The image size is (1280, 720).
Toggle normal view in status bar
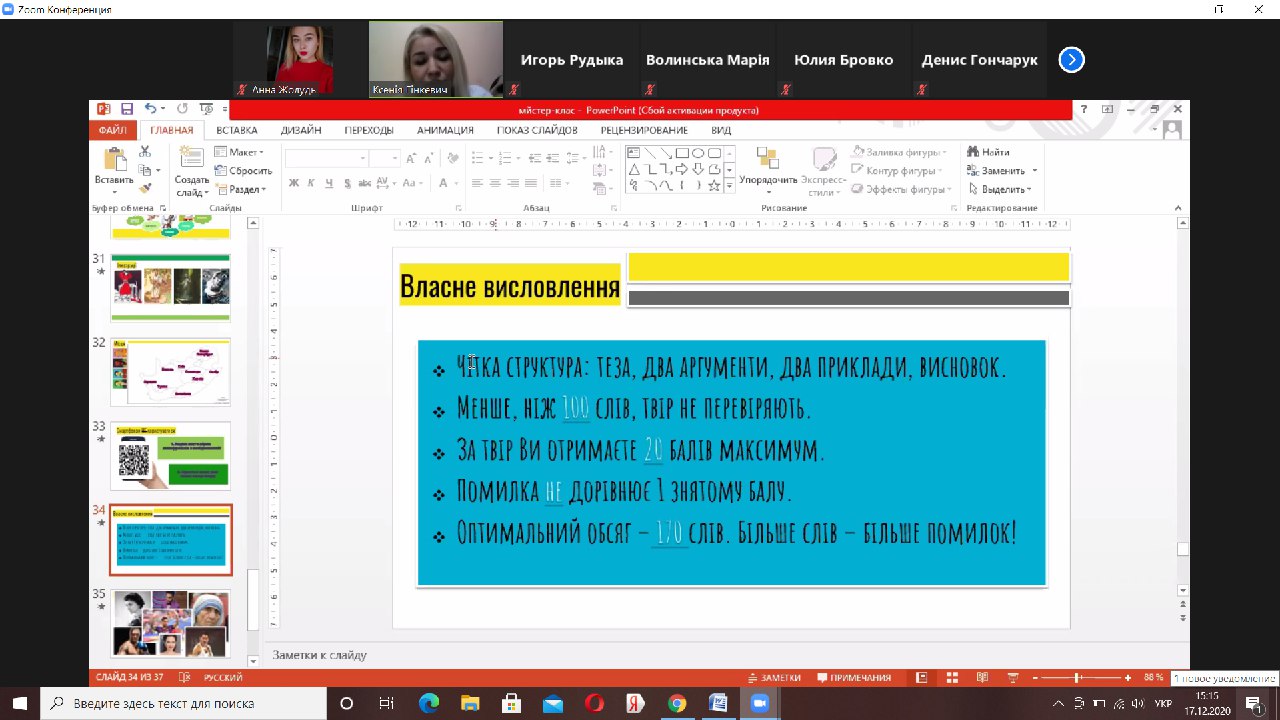[x=922, y=677]
